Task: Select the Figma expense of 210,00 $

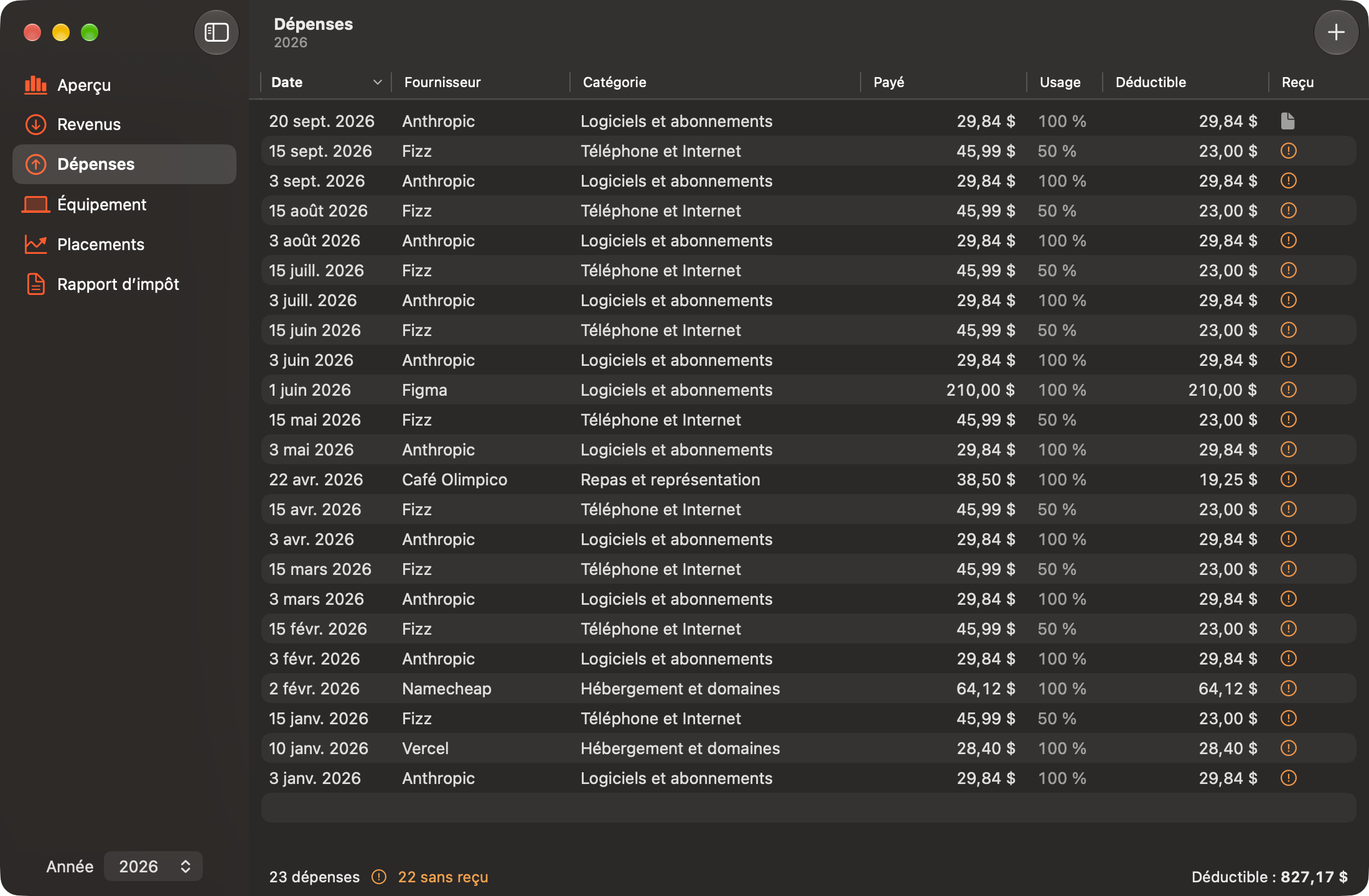Action: click(x=808, y=390)
